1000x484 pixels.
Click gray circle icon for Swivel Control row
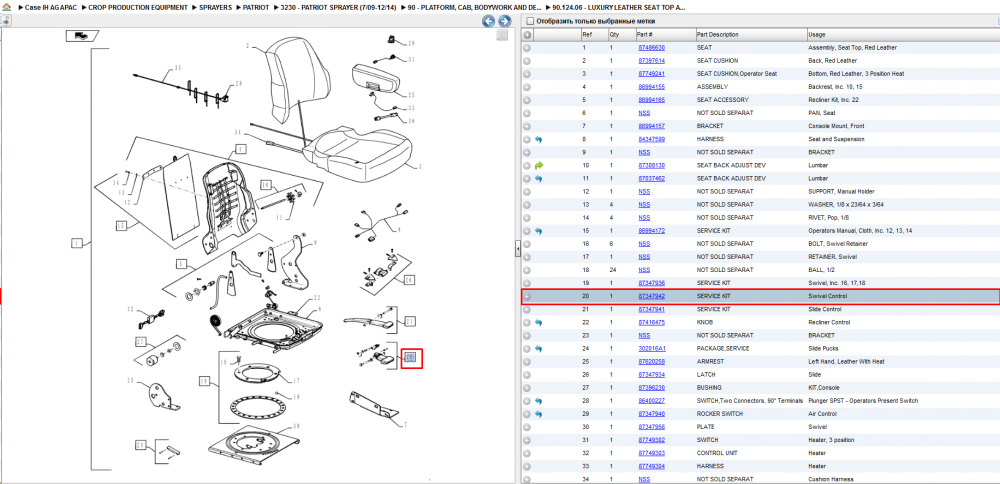point(527,297)
